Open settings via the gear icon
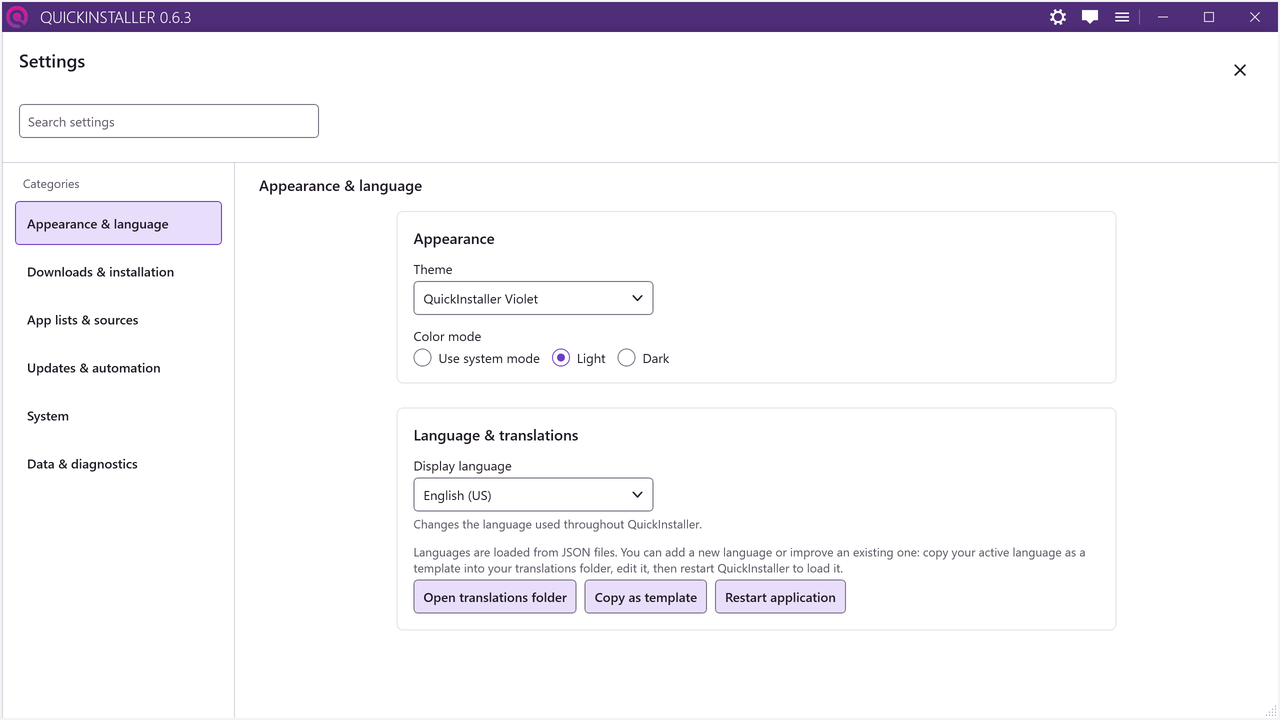1280x720 pixels. pos(1058,17)
